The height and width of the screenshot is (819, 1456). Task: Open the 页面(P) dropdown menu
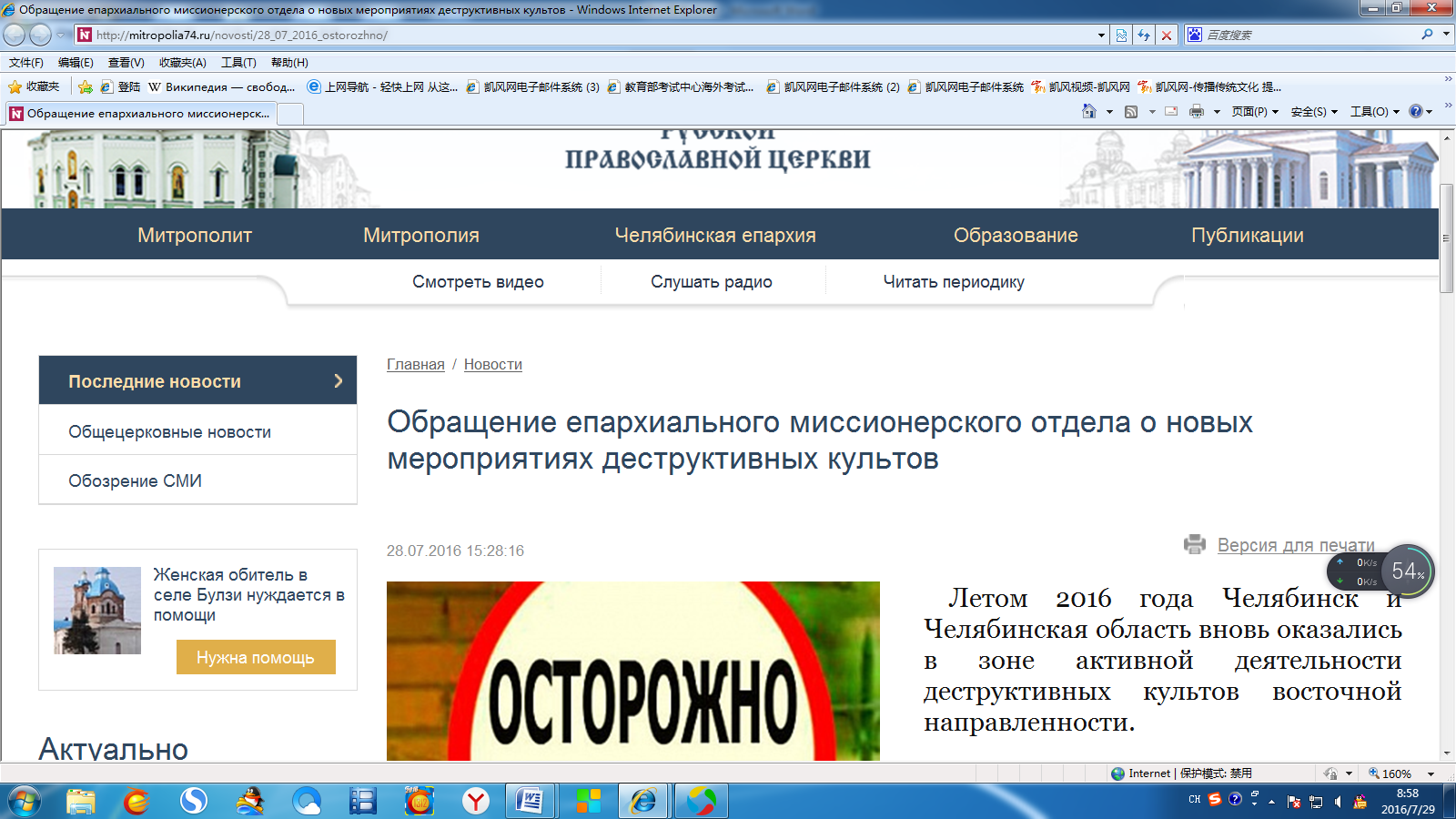point(1255,112)
